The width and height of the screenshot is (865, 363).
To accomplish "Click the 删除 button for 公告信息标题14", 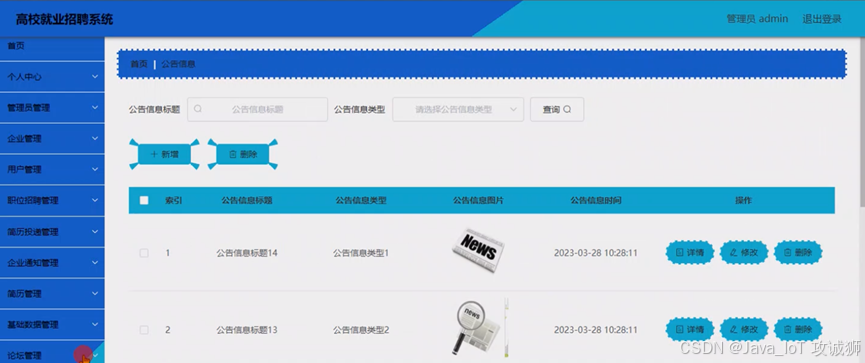I will pyautogui.click(x=798, y=253).
